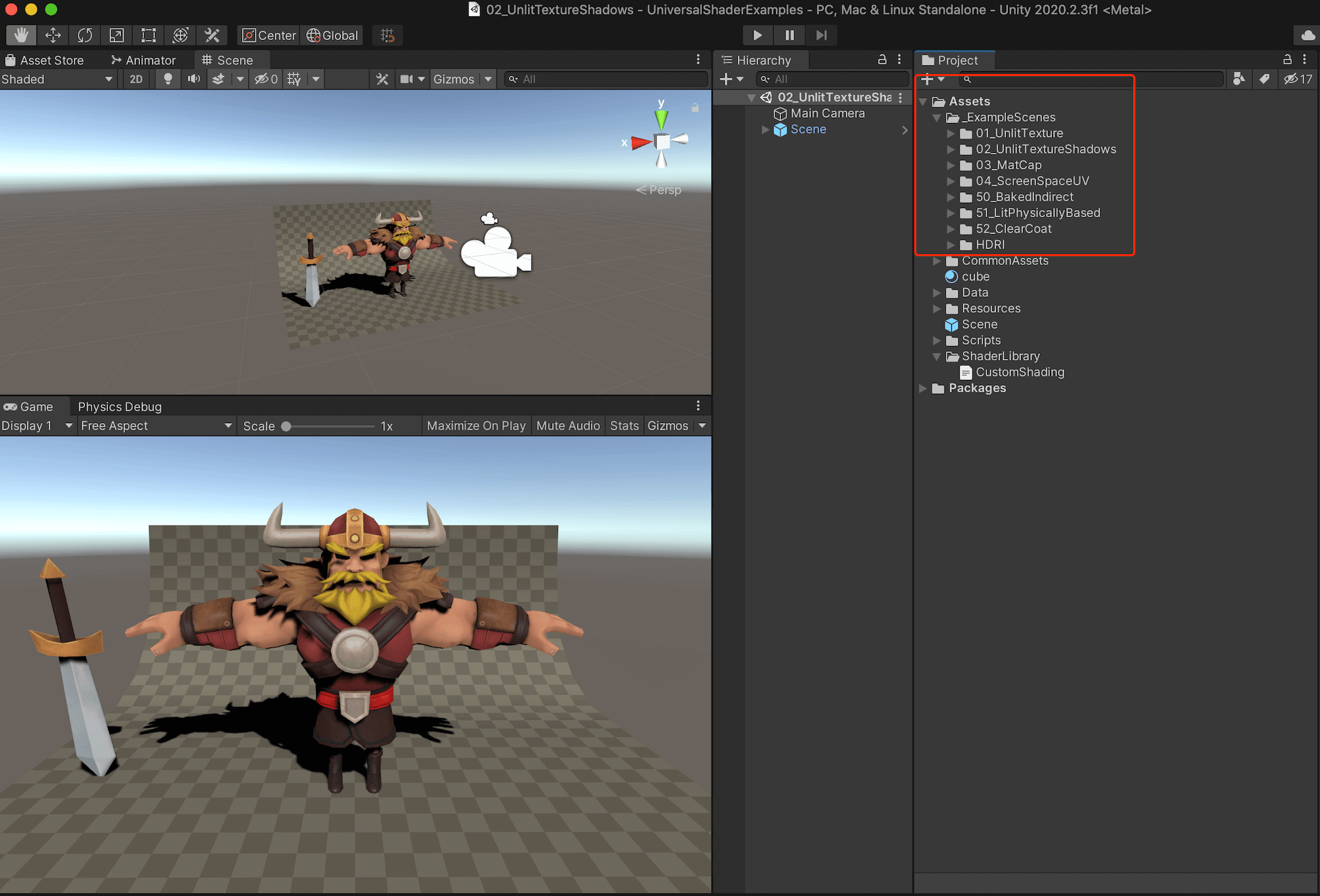Select the Rotate tool
The width and height of the screenshot is (1320, 896).
pos(85,35)
